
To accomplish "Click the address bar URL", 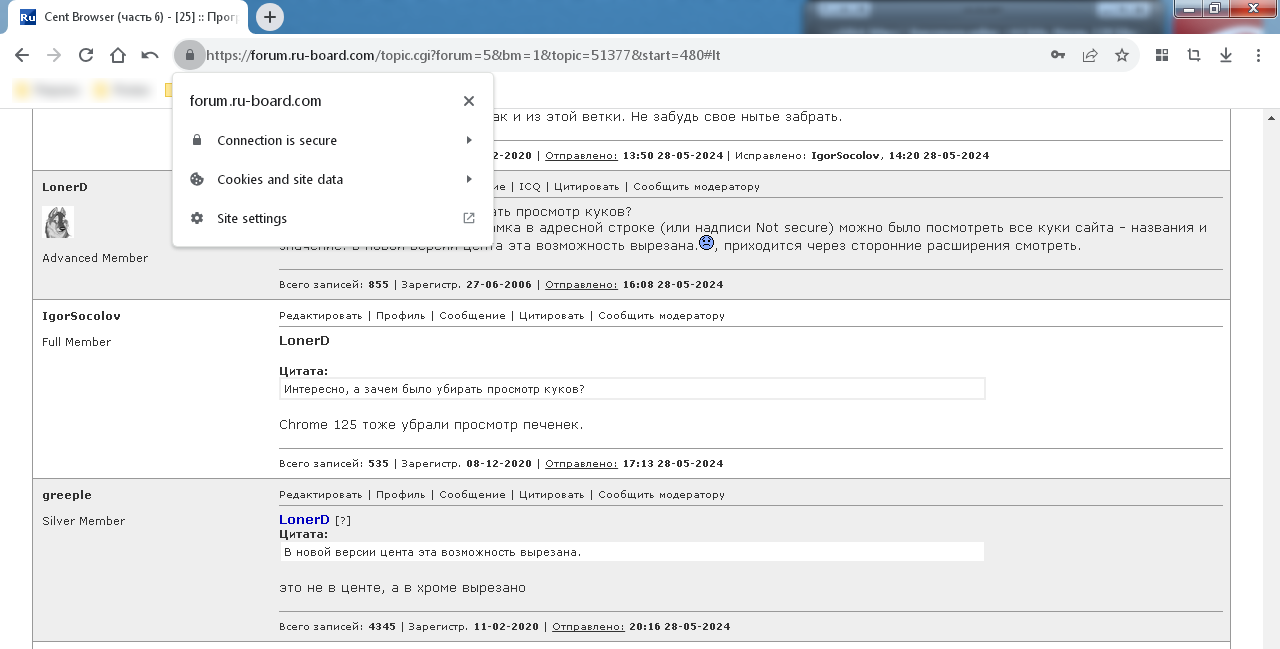I will click(x=463, y=55).
